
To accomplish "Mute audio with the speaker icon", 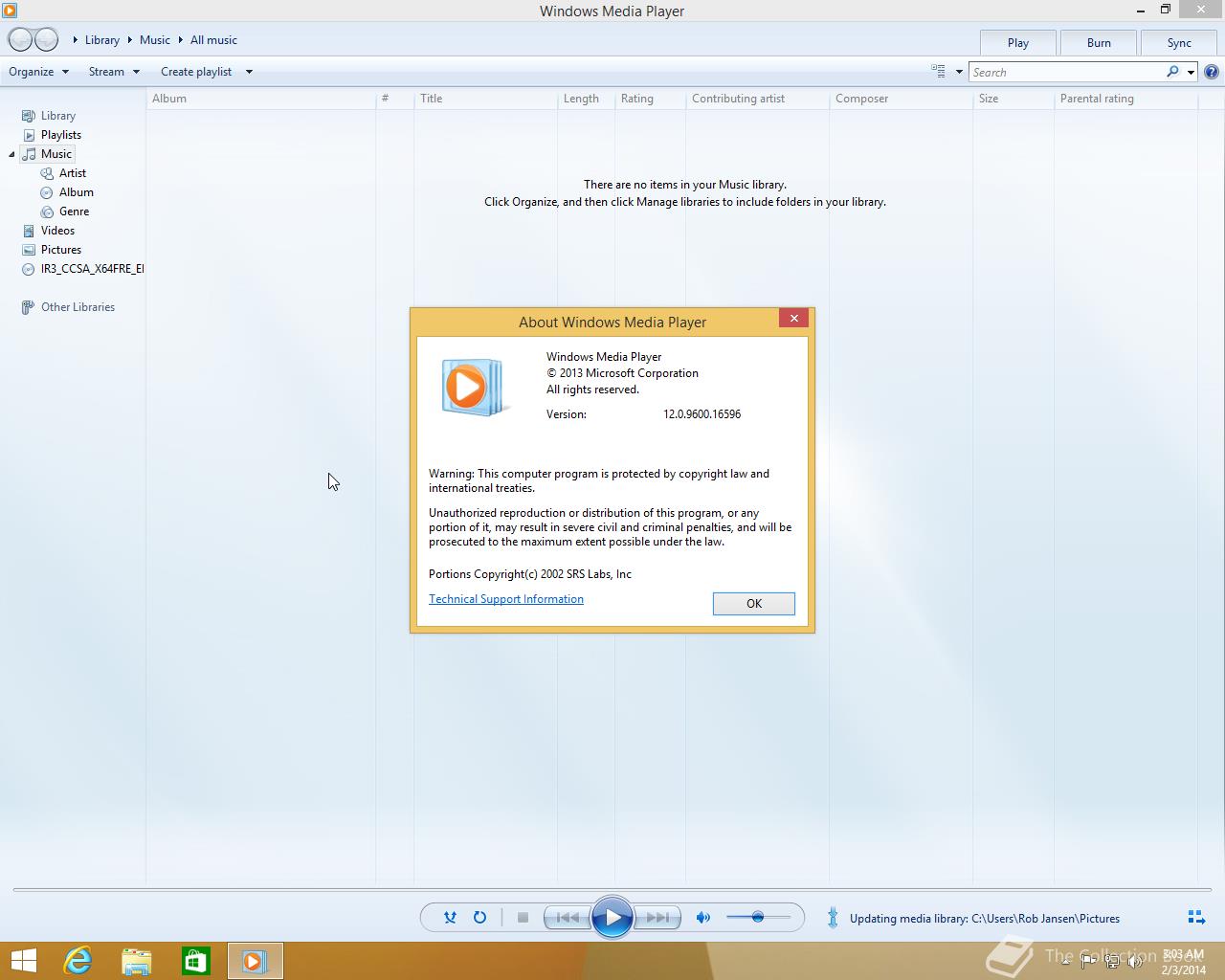I will pos(703,918).
